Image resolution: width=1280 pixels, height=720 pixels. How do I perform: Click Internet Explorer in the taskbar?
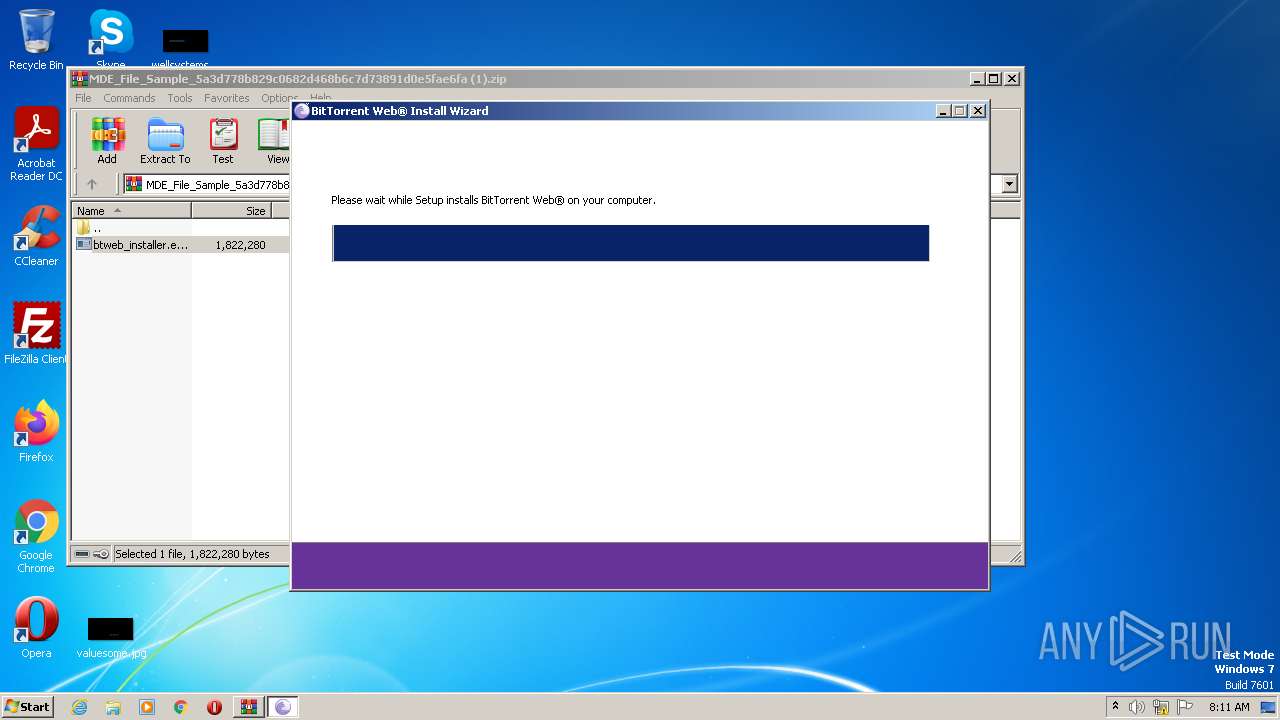(x=79, y=707)
